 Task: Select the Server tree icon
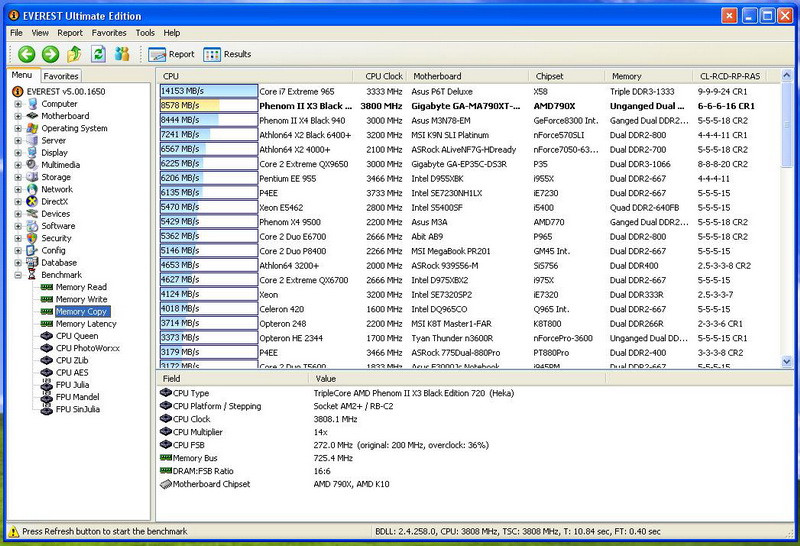pos(32,140)
